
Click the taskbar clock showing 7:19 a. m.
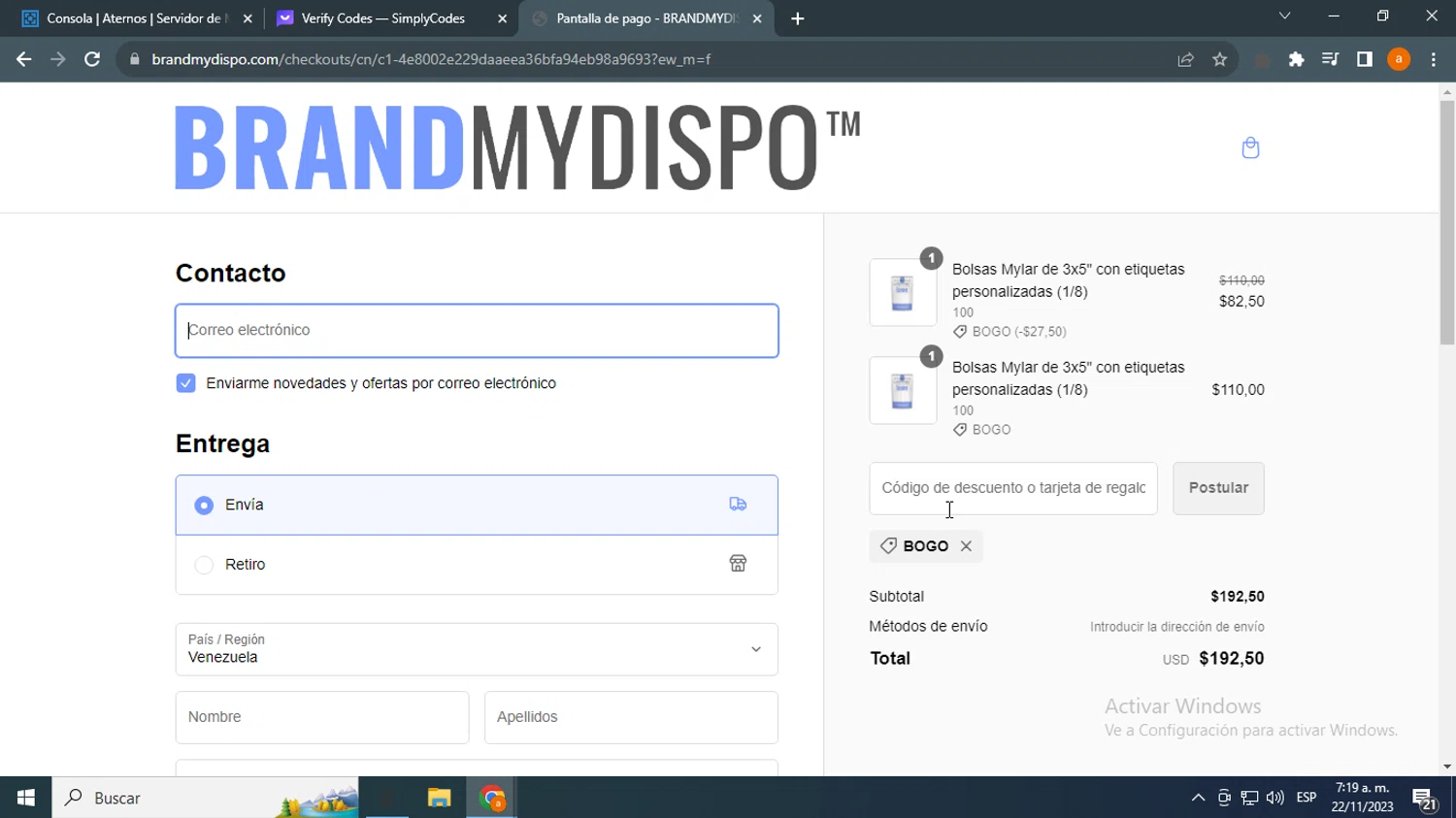coord(1362,798)
